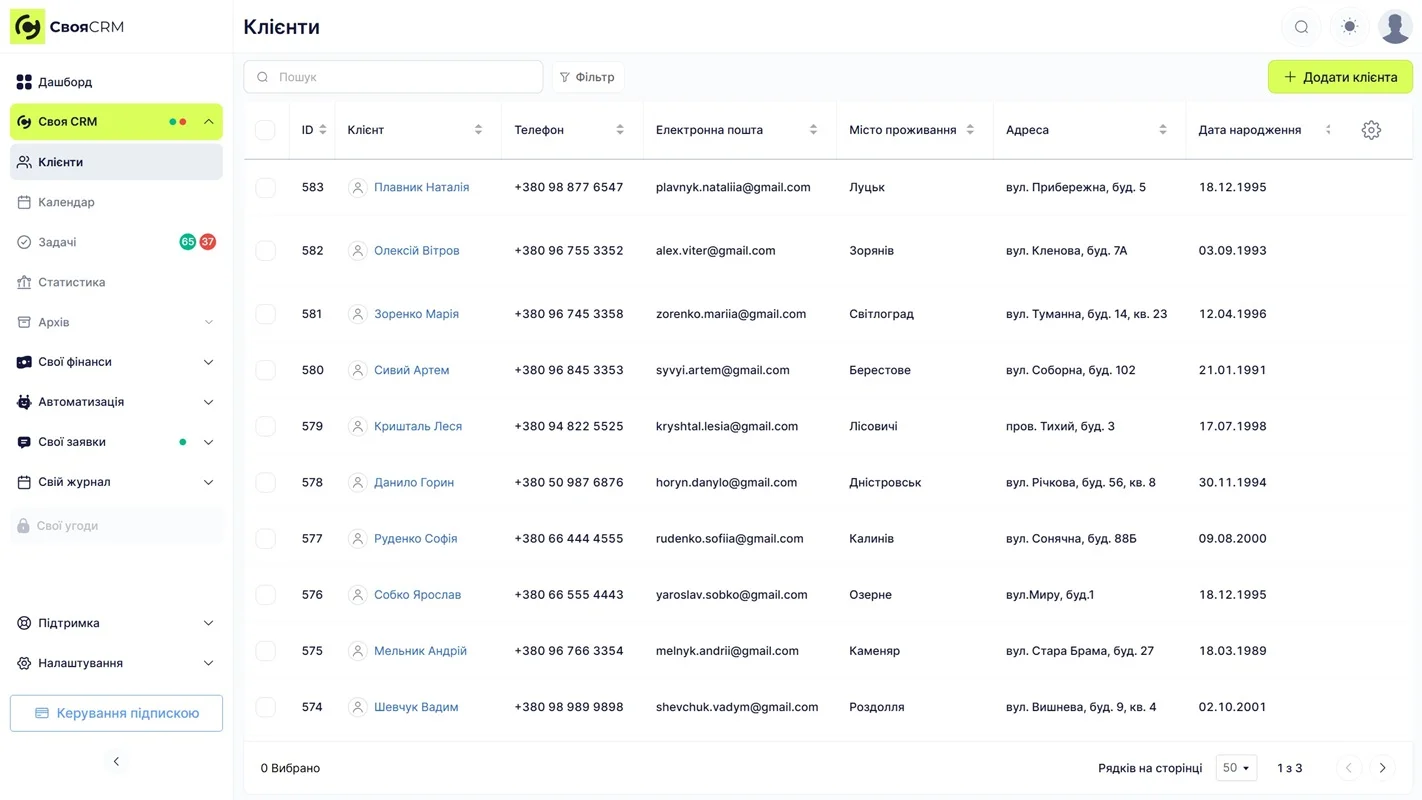The image size is (1422, 800).
Task: Check the row for Шевчук Вадим
Action: click(265, 707)
